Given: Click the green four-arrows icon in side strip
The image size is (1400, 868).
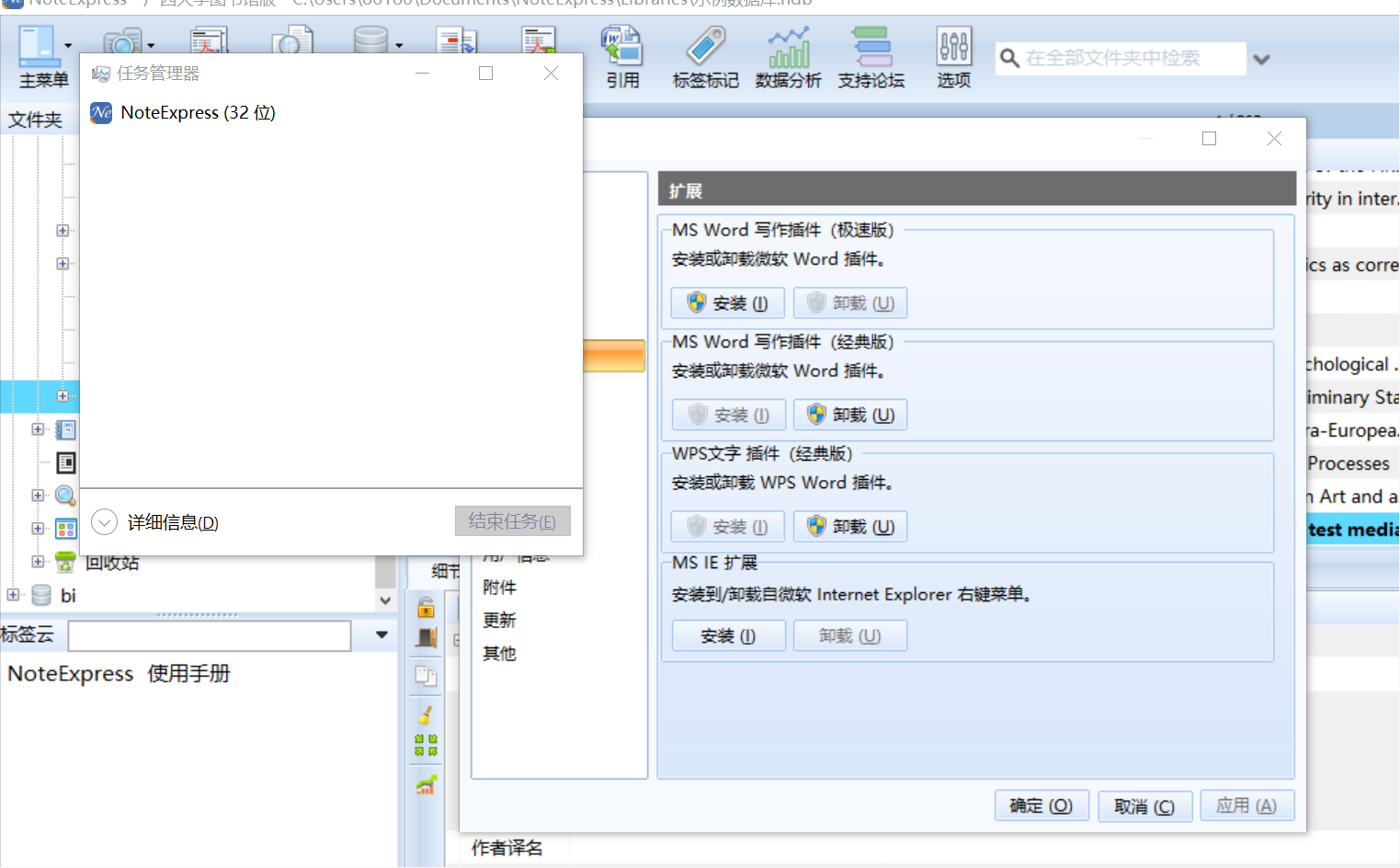Looking at the screenshot, I should [426, 745].
